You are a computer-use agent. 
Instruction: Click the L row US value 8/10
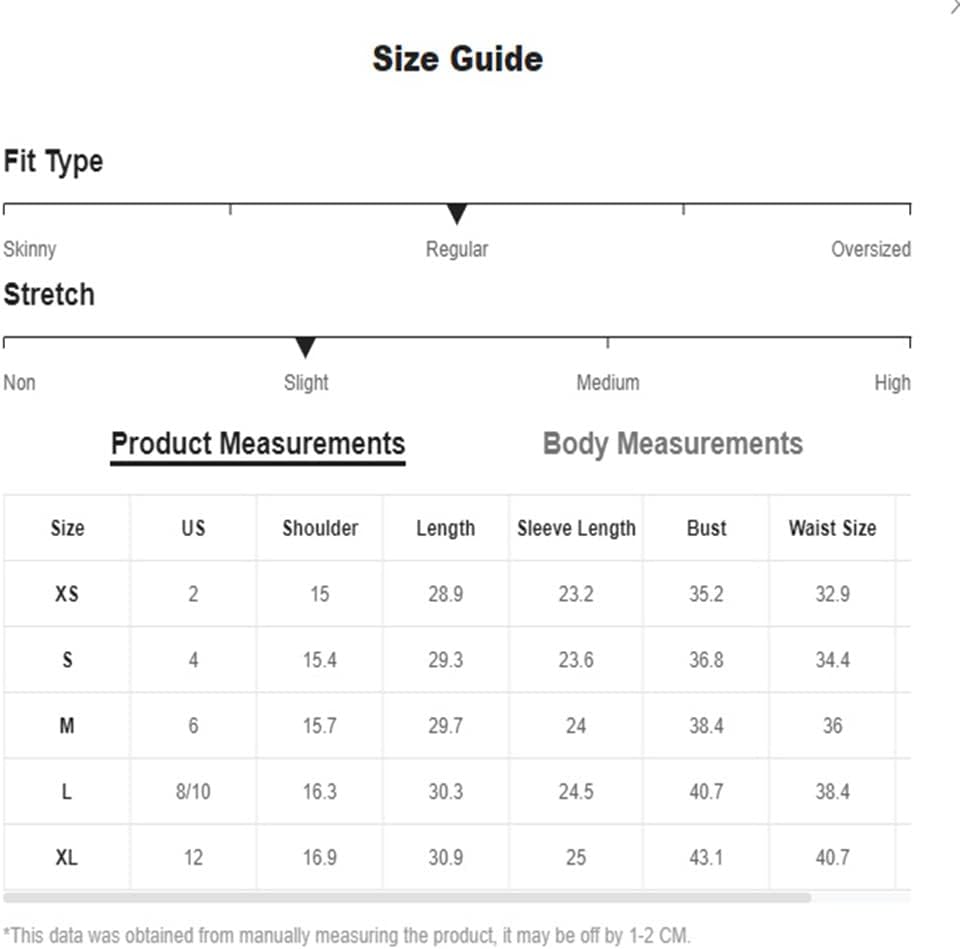tap(193, 791)
